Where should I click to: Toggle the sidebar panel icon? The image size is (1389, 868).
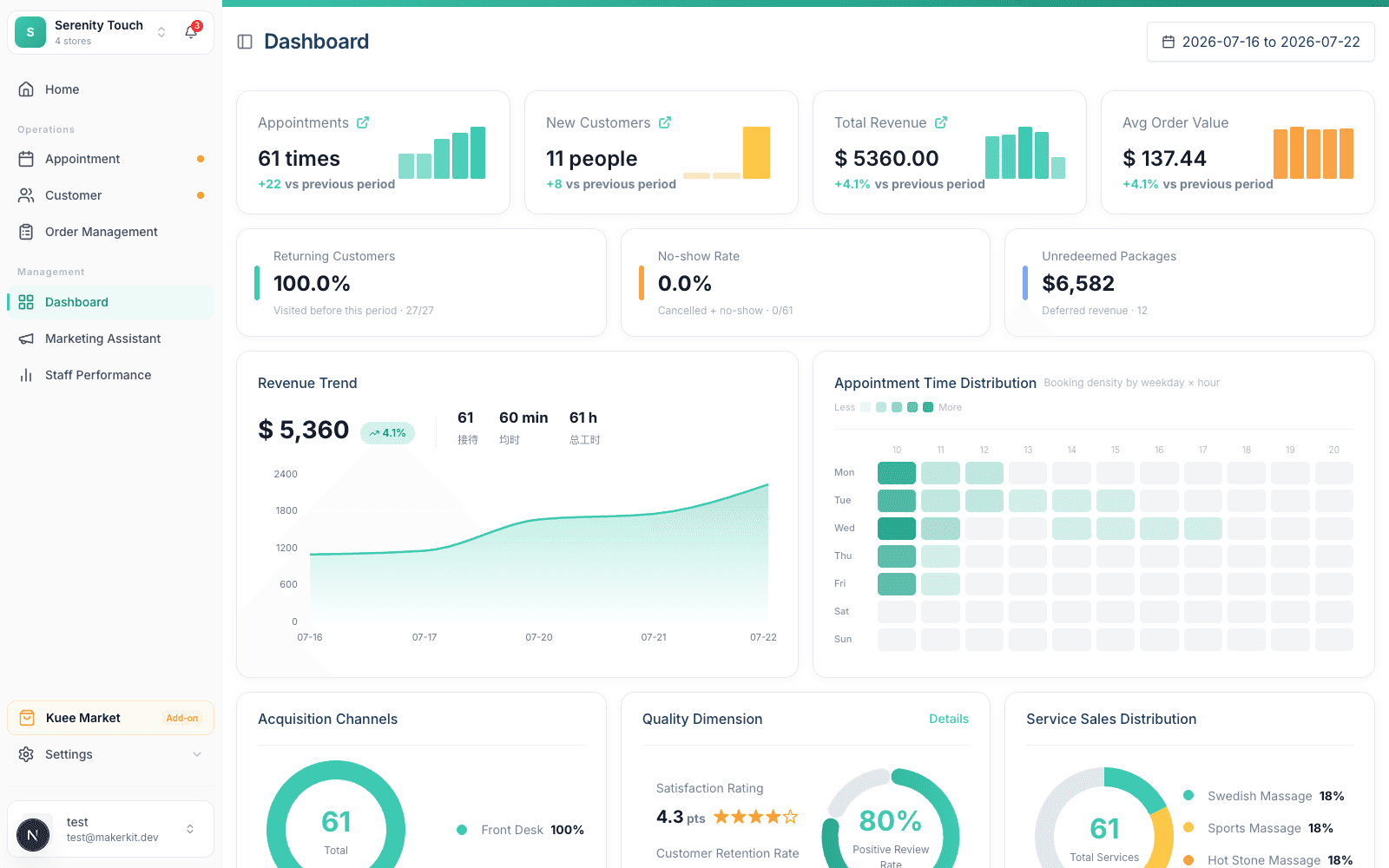(x=245, y=42)
